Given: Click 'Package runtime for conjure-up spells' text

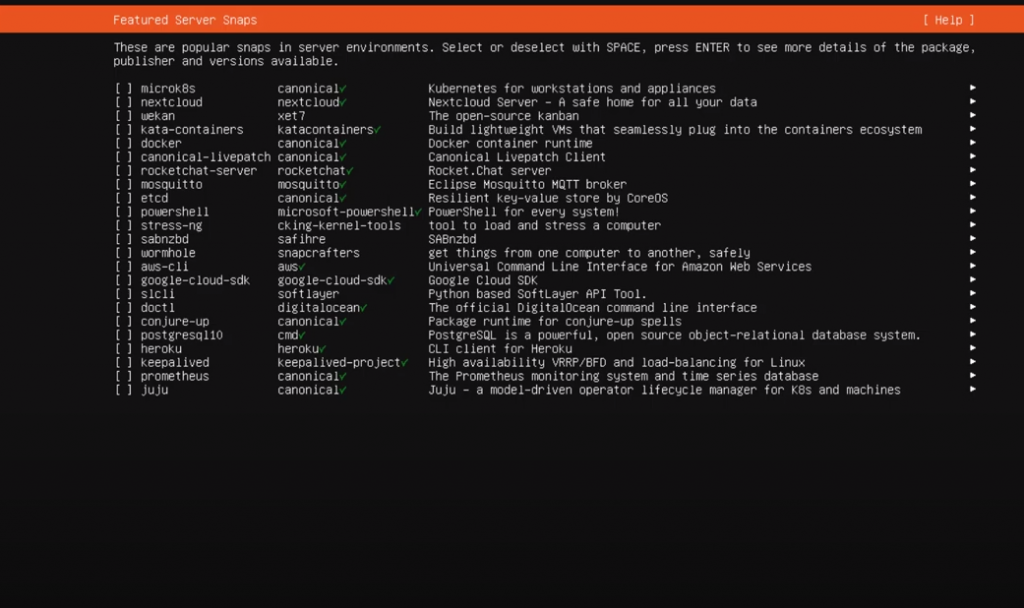Looking at the screenshot, I should click(x=554, y=321).
